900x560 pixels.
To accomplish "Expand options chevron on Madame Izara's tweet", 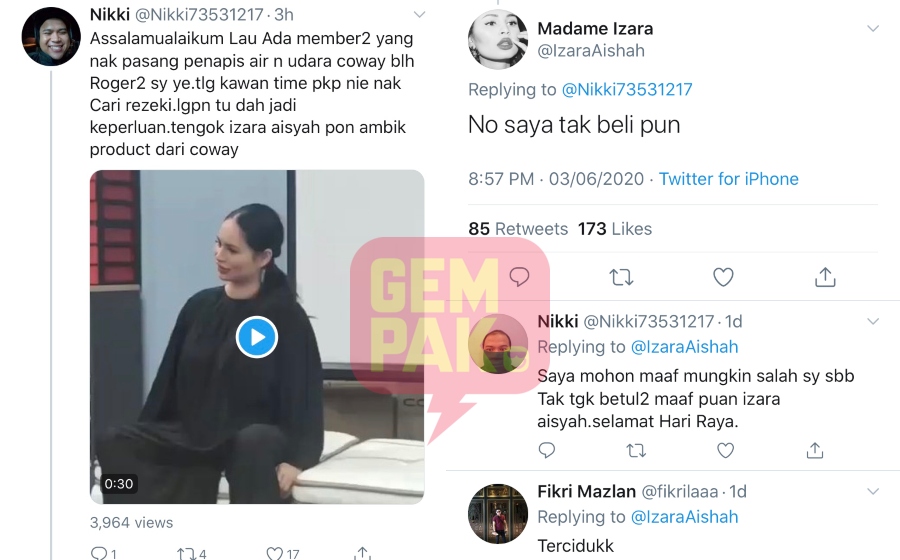I will pos(872,28).
